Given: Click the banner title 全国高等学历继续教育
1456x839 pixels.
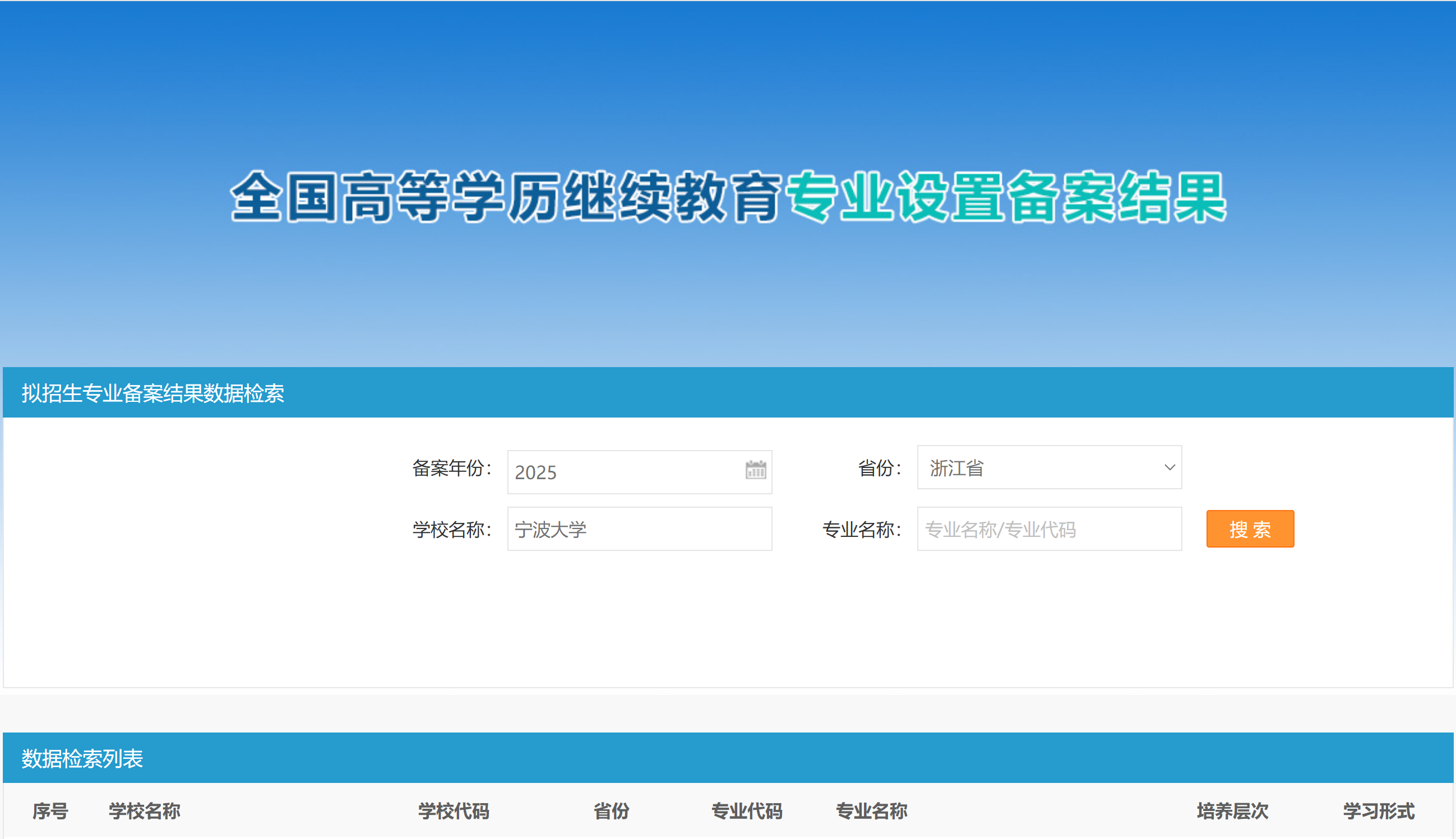Looking at the screenshot, I should click(506, 197).
